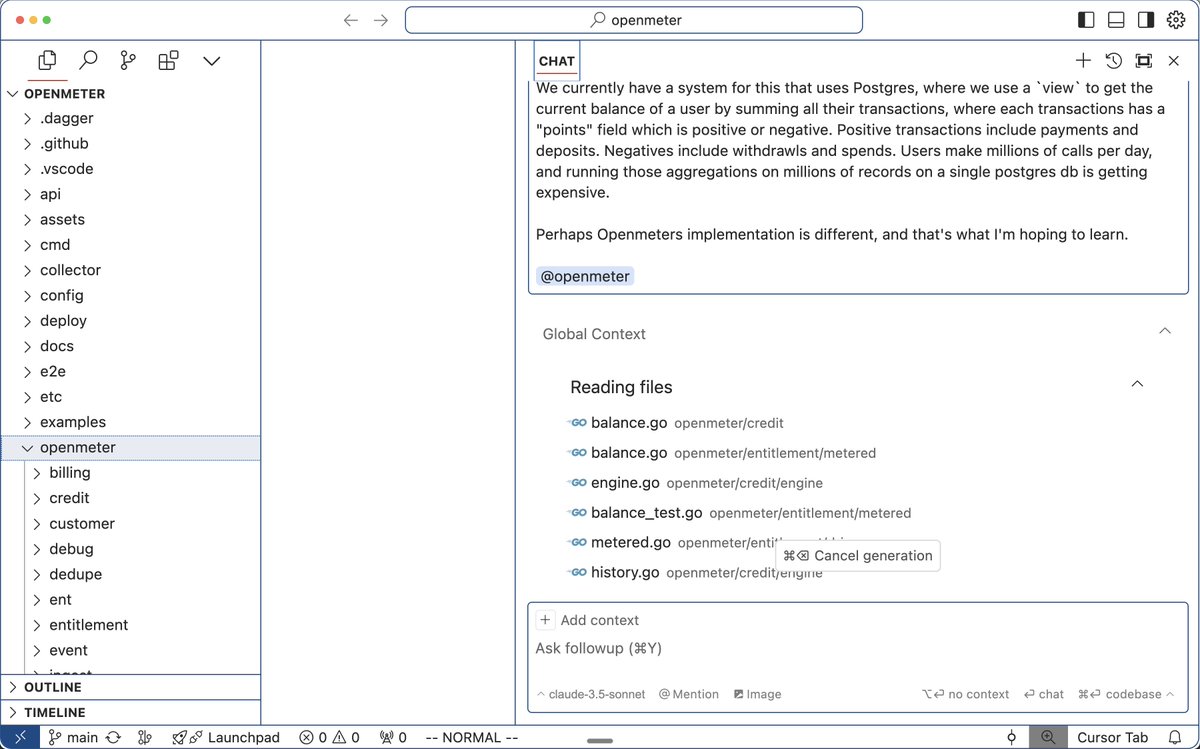
Task: Synchronize changes icon in status bar
Action: [113, 737]
